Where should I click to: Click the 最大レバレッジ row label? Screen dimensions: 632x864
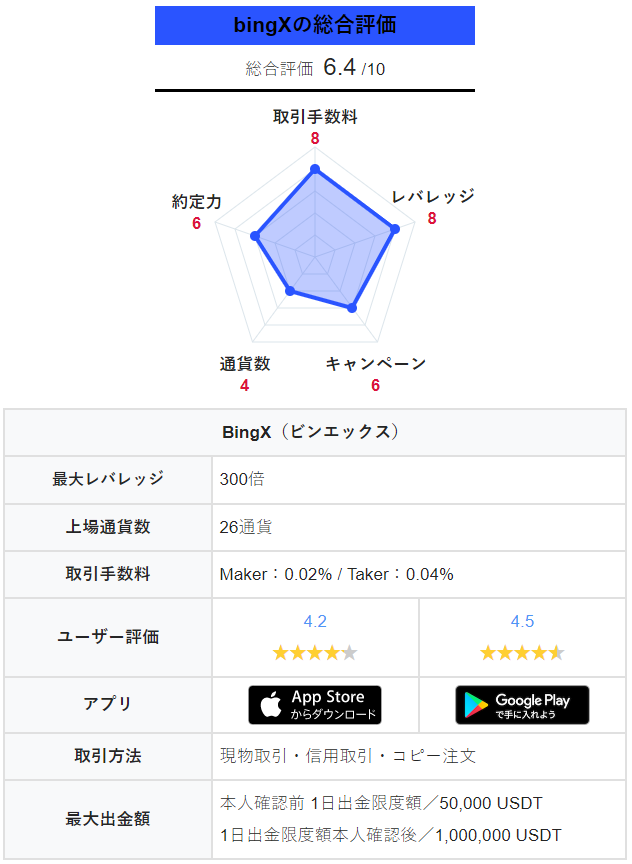(x=108, y=479)
